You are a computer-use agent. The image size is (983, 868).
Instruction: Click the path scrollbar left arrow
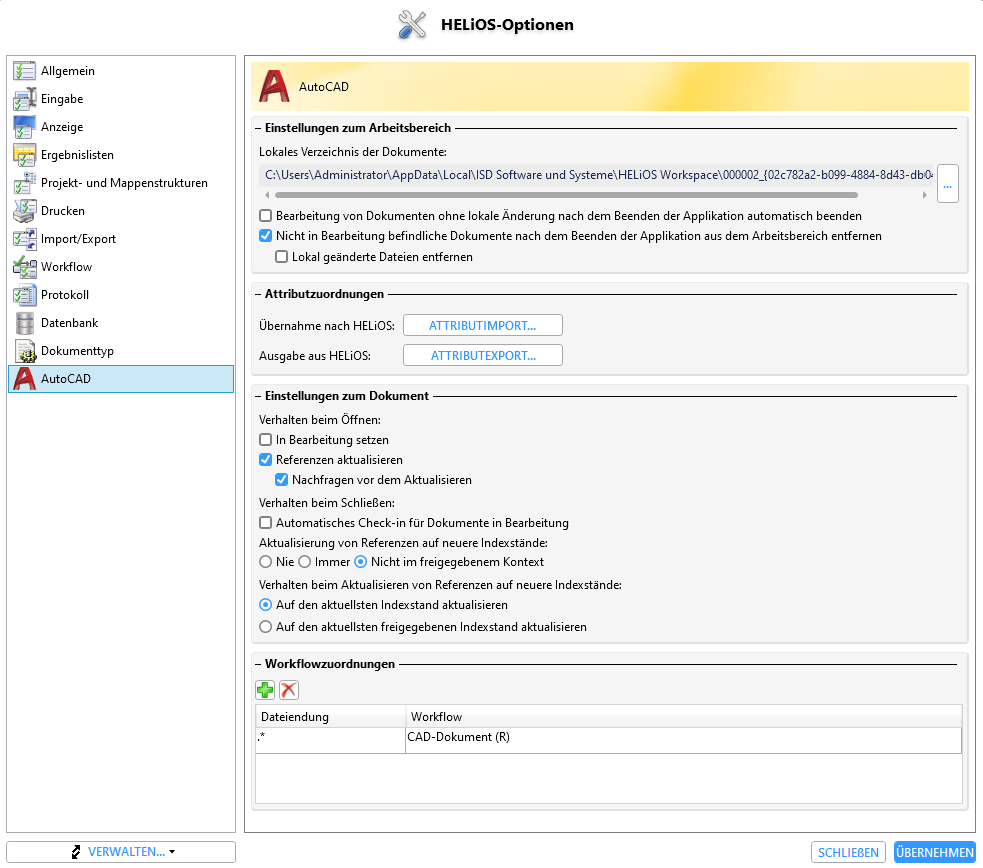(x=267, y=195)
